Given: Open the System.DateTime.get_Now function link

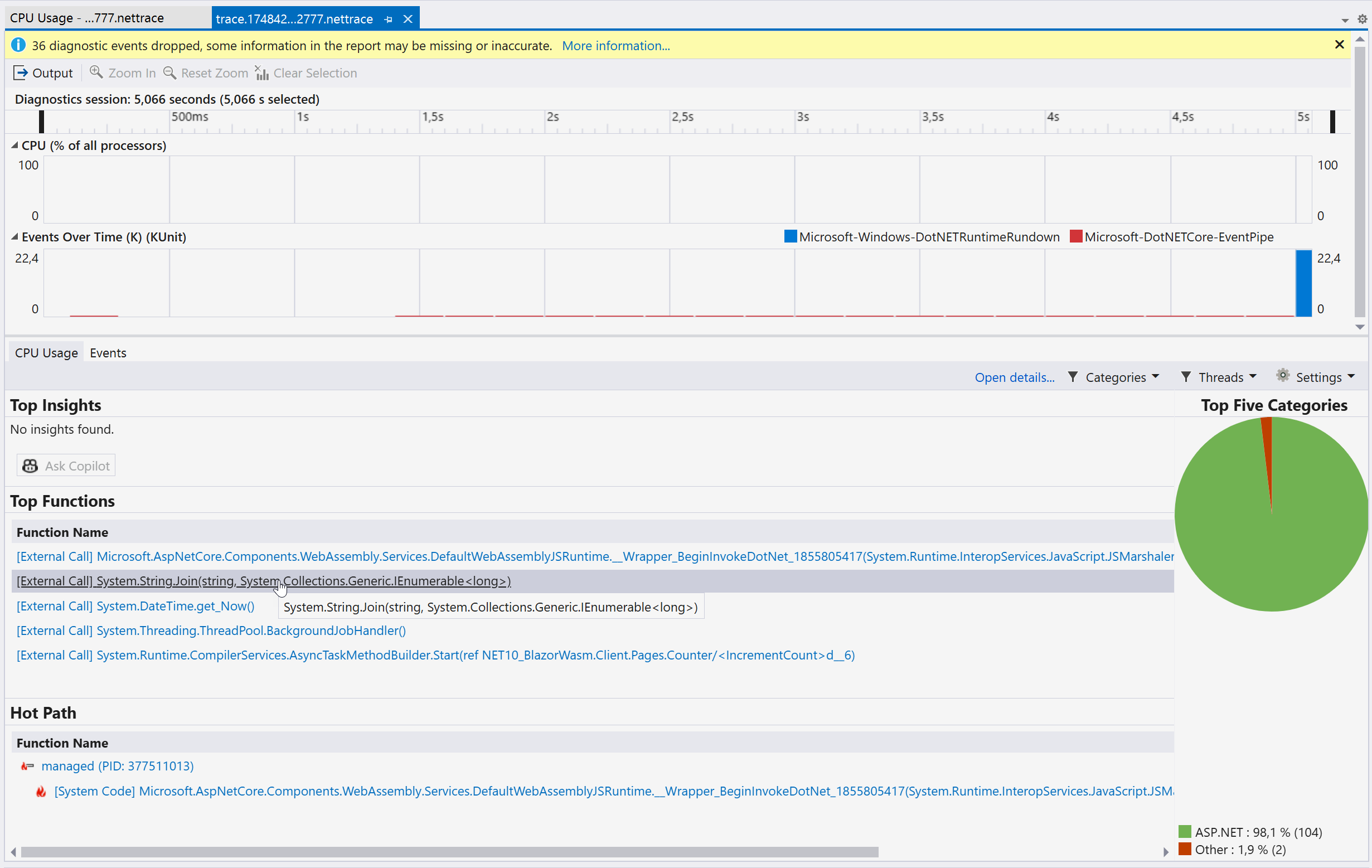Looking at the screenshot, I should pos(135,606).
